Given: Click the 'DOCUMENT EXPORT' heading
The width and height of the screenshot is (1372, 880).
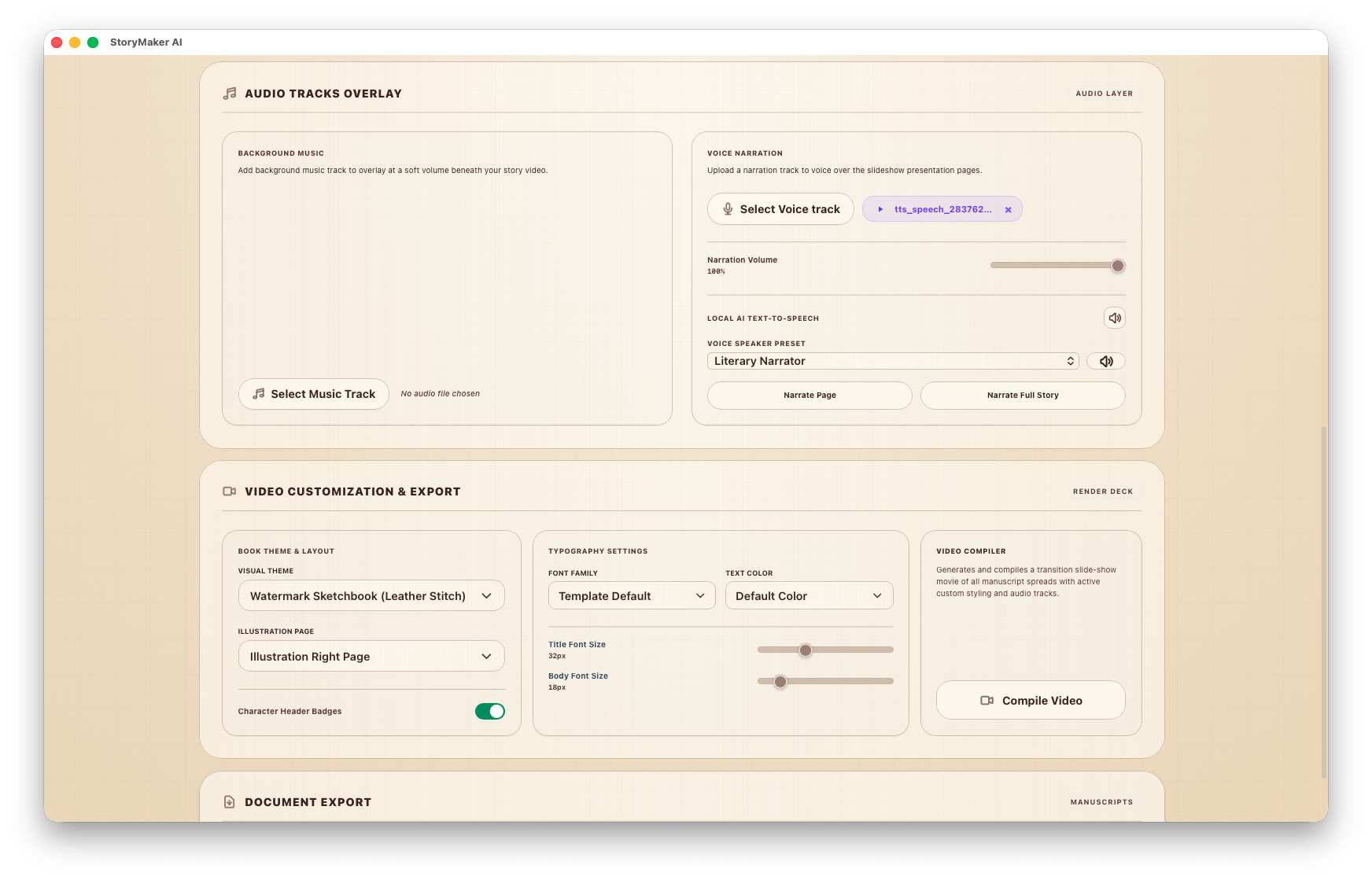Looking at the screenshot, I should [x=308, y=802].
